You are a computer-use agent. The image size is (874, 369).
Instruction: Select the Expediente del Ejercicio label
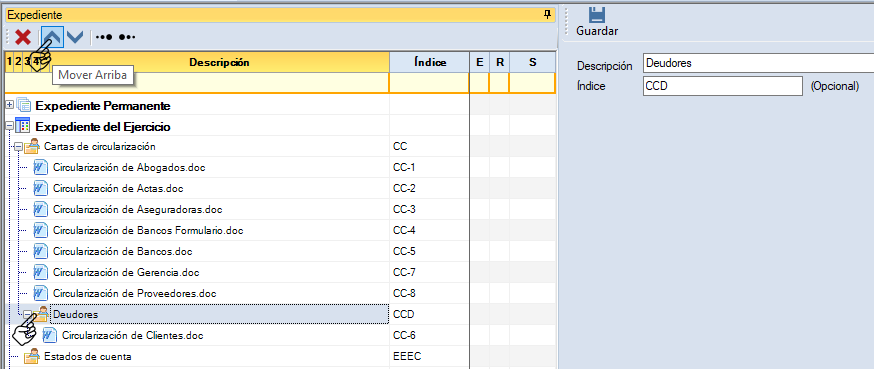coord(103,127)
